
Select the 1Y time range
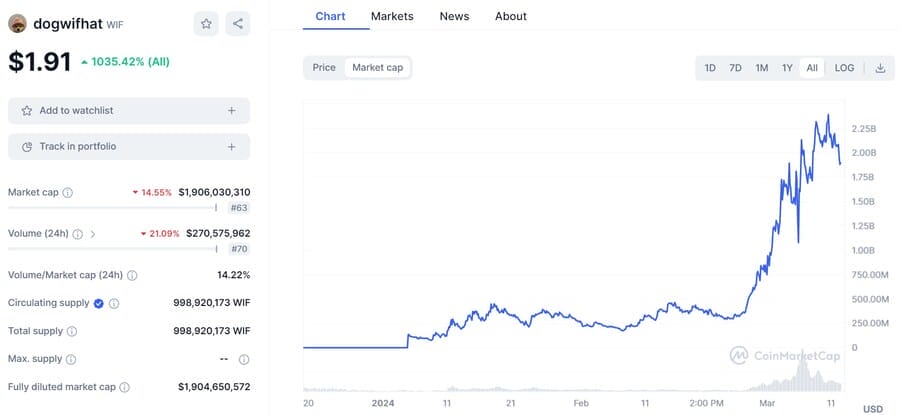tap(787, 68)
